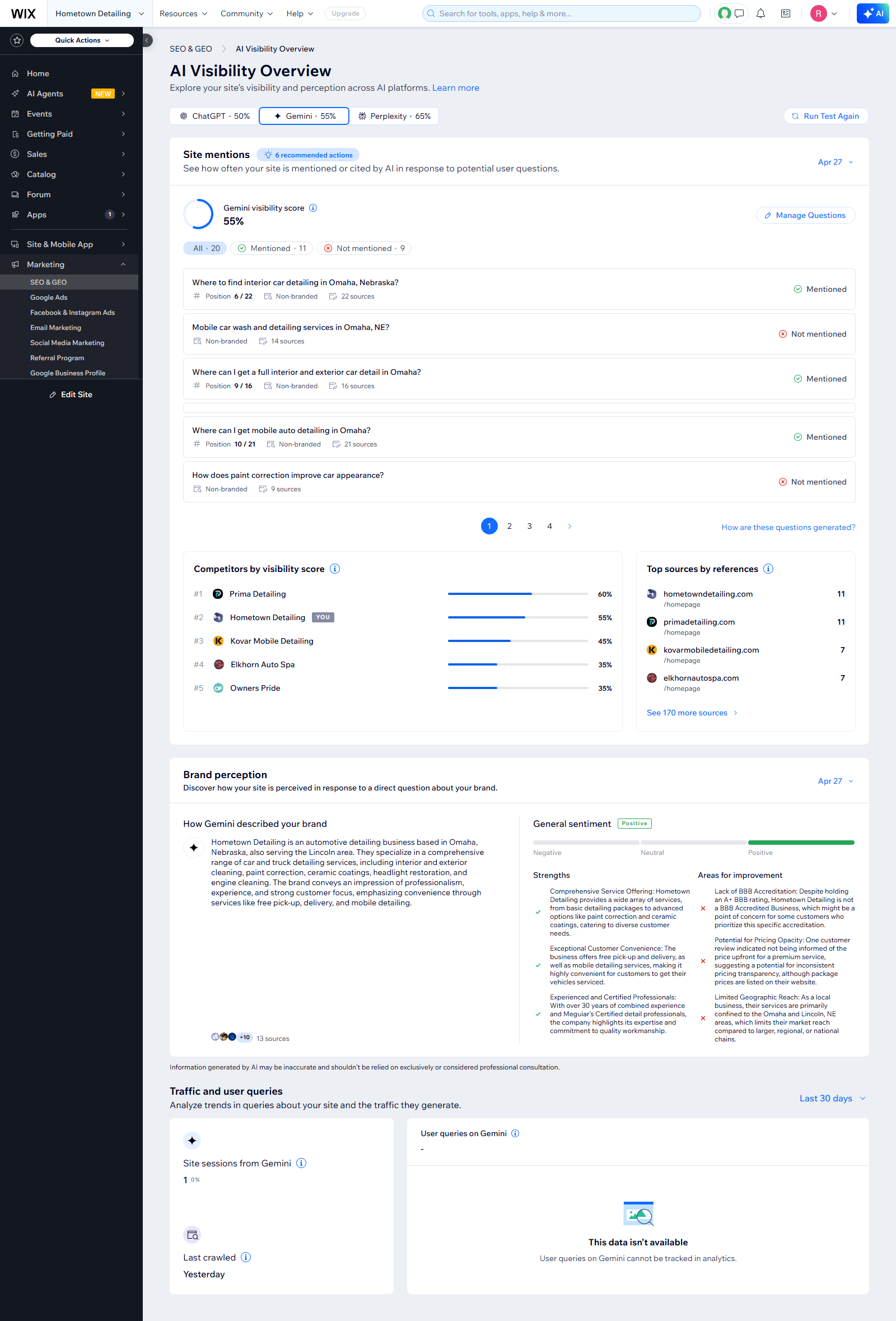Select the Gemini 55% tab

click(304, 116)
